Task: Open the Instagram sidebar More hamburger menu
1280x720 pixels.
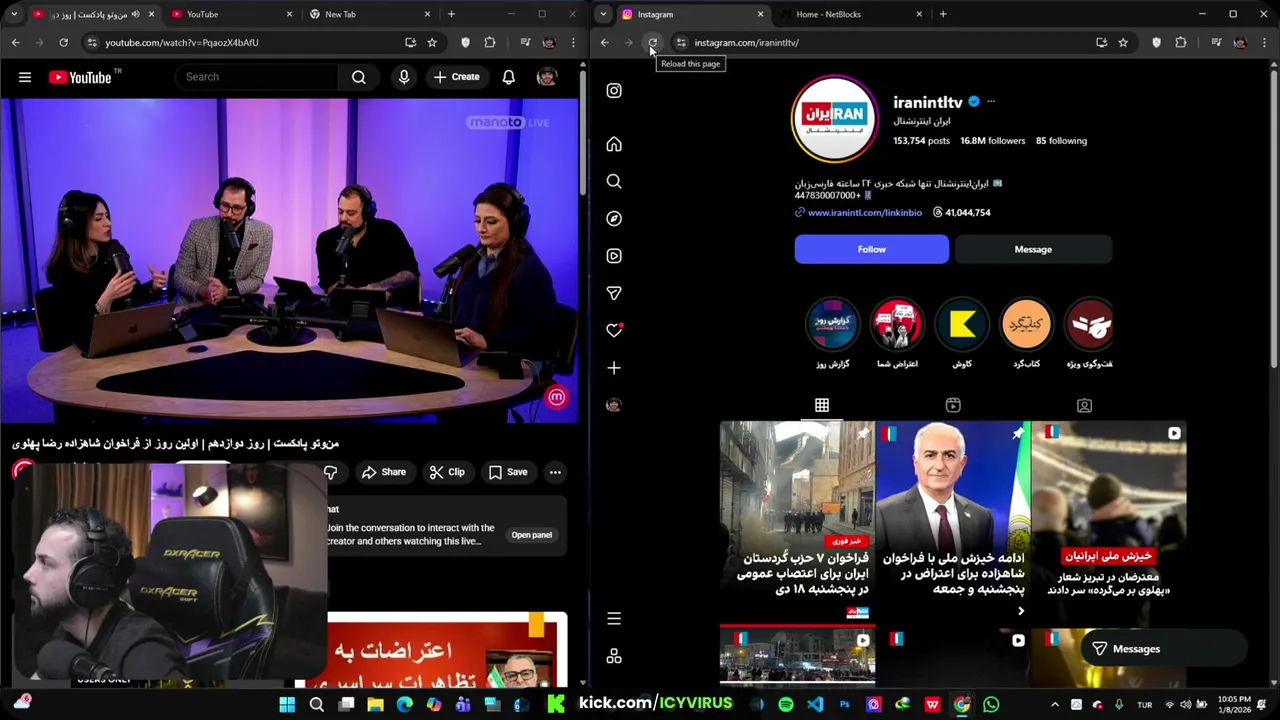Action: pyautogui.click(x=614, y=619)
